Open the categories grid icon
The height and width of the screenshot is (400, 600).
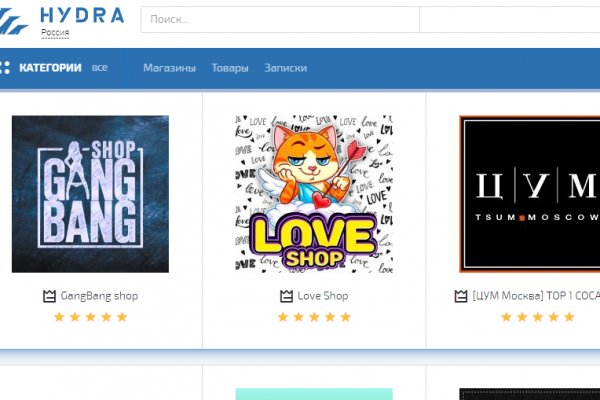point(5,68)
